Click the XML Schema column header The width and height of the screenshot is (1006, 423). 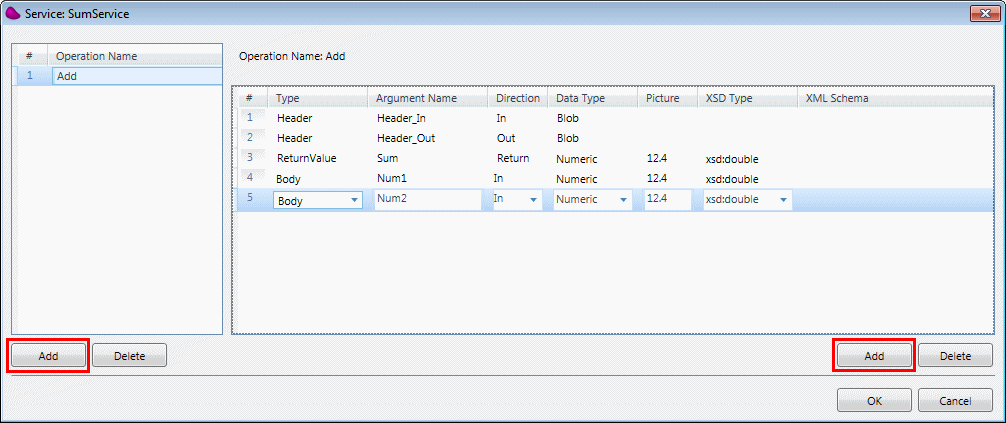(894, 98)
